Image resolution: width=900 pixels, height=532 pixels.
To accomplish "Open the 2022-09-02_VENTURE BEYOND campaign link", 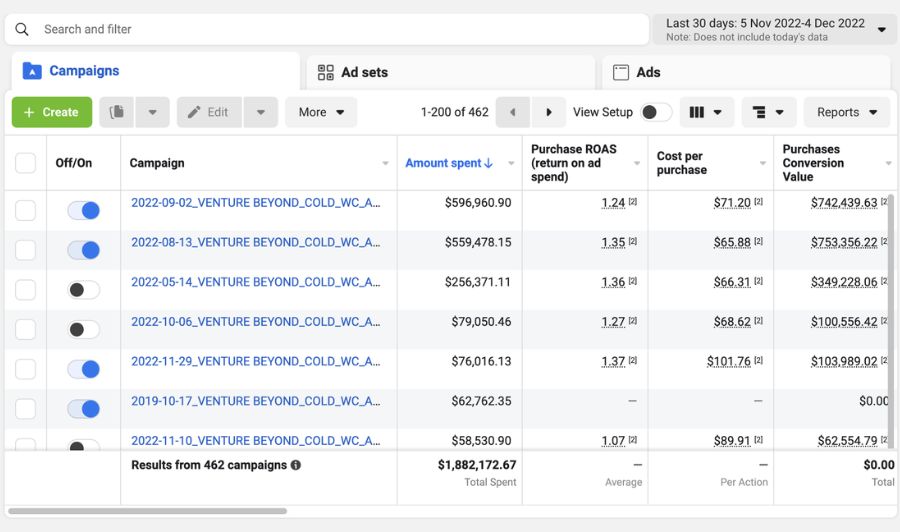I will click(x=255, y=203).
